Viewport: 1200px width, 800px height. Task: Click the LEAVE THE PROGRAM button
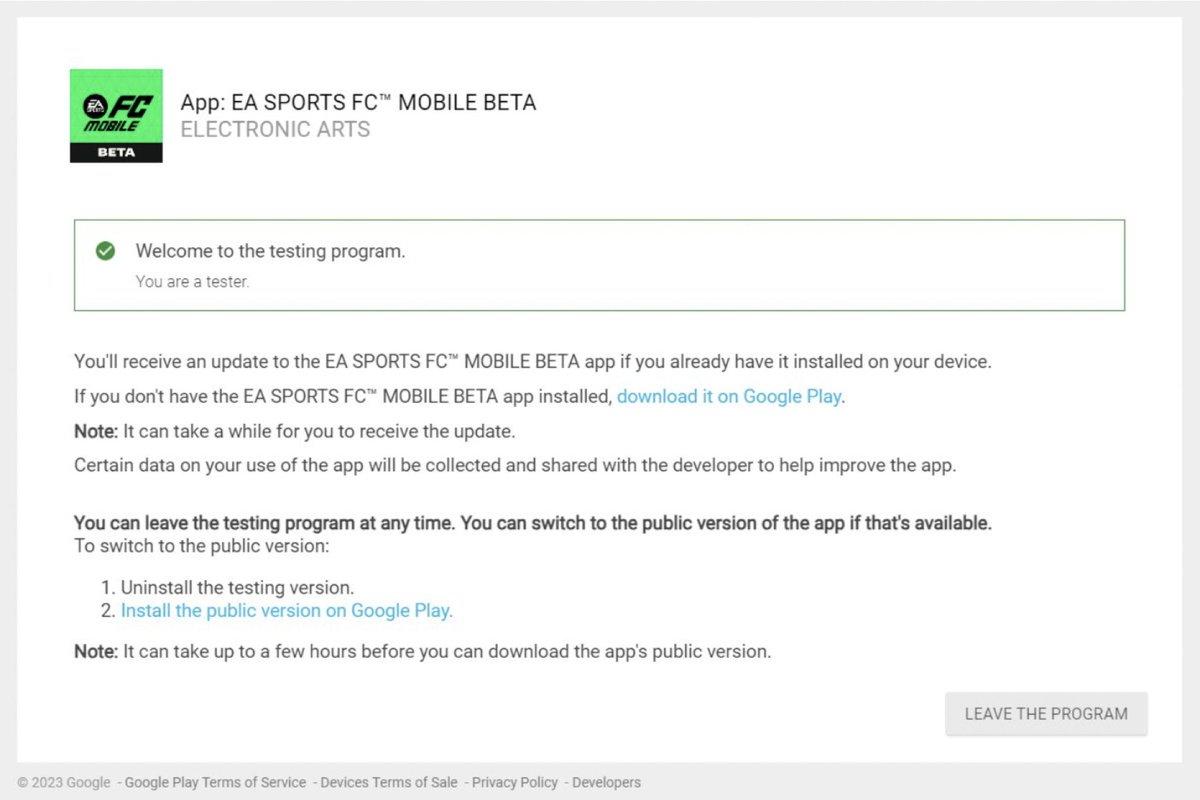(1046, 714)
